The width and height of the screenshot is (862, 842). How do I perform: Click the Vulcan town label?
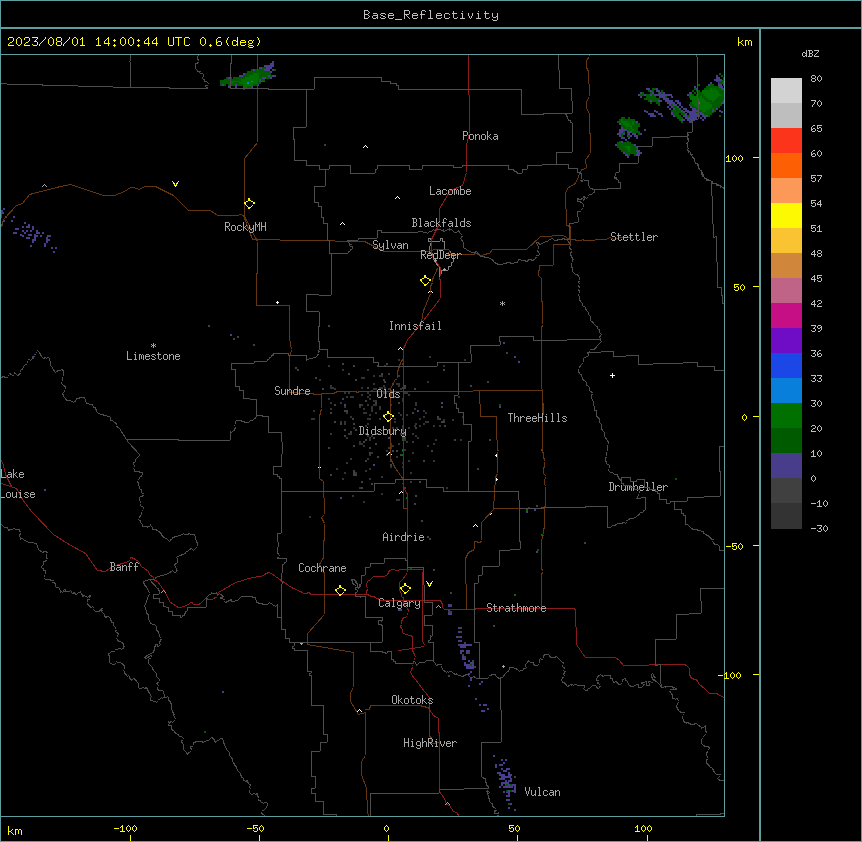pos(542,792)
